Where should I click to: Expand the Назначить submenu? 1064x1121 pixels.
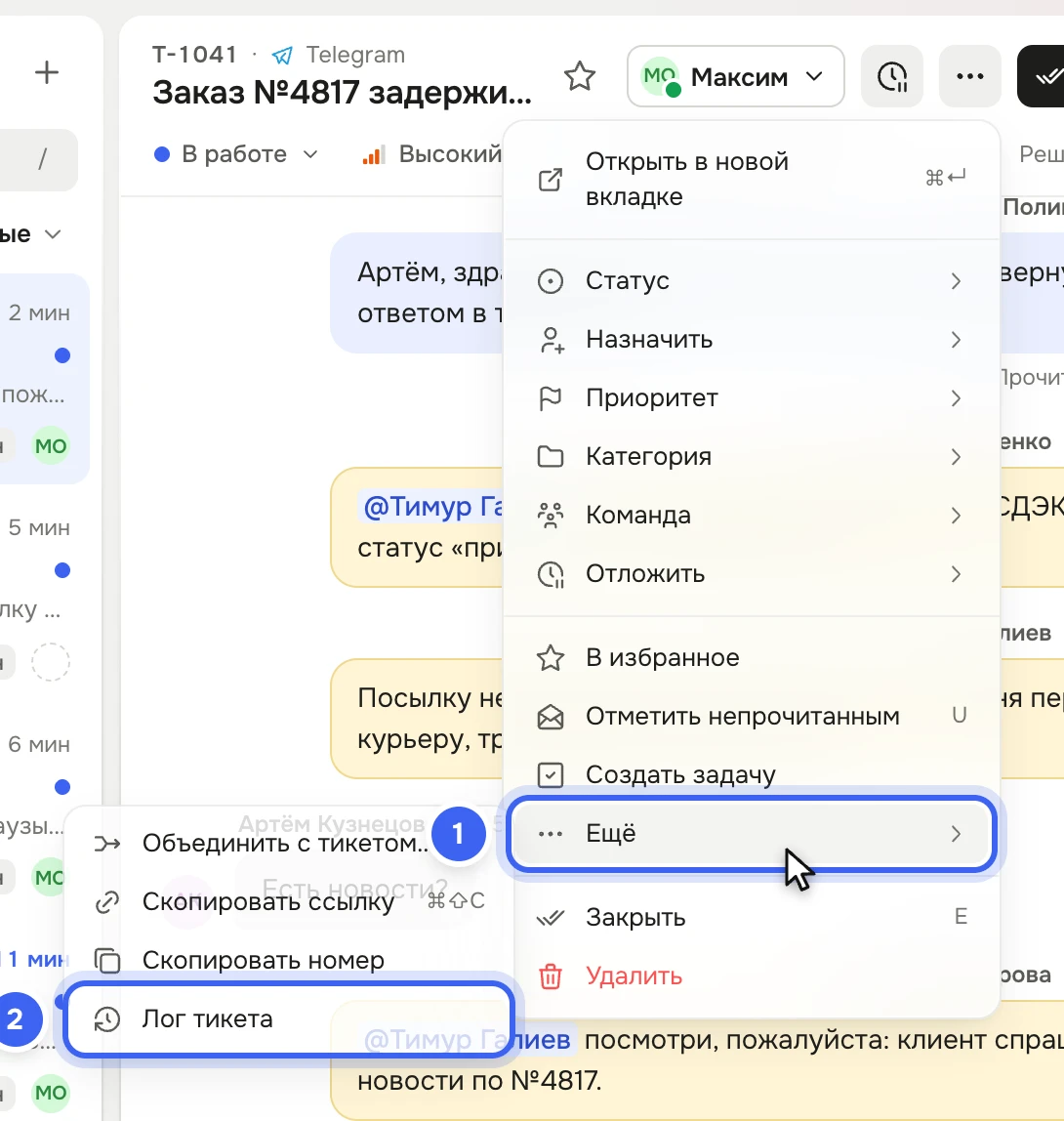coord(752,340)
